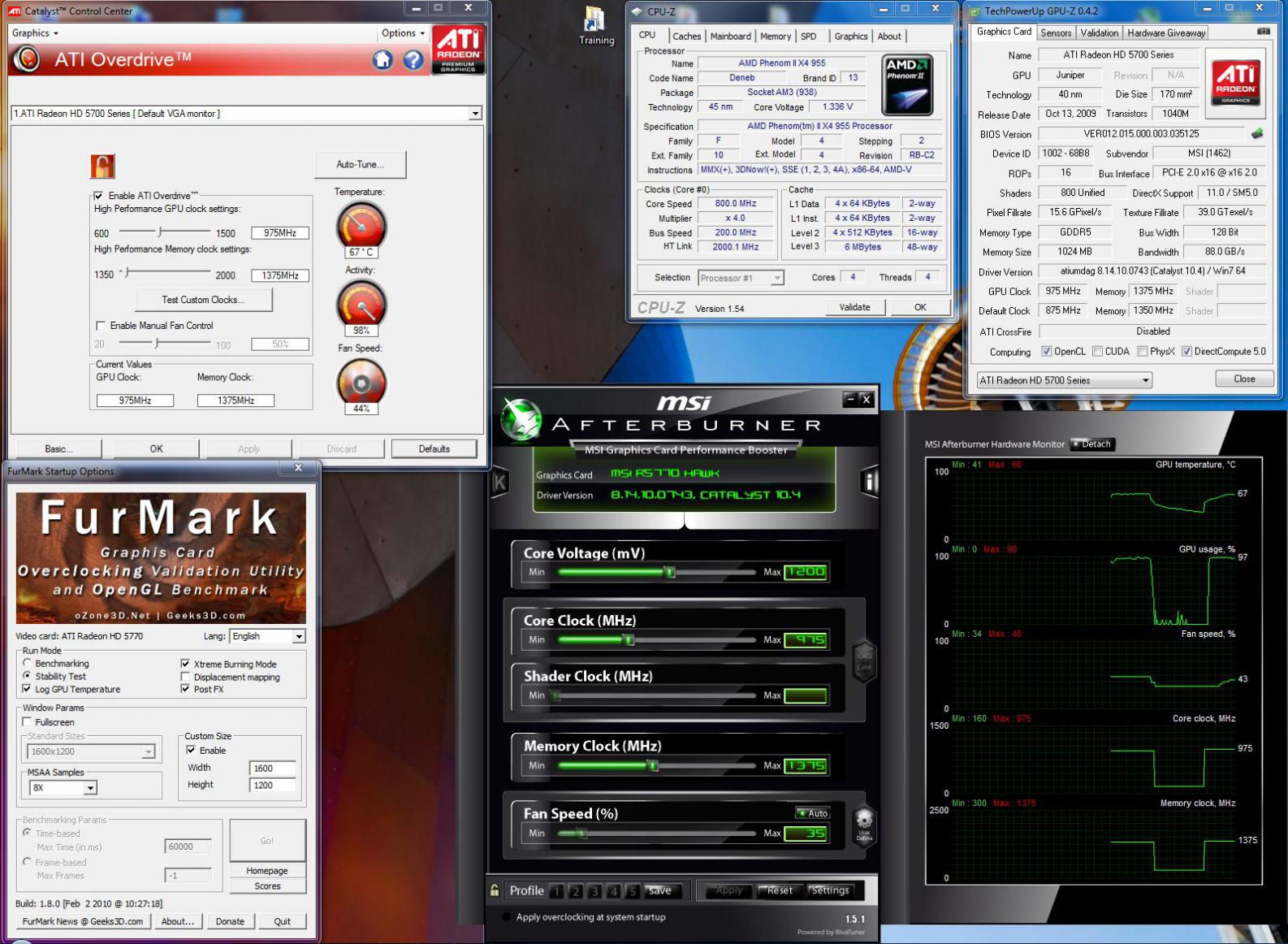
Task: Click Detach in Afterburner Hardware Monitor
Action: 1091,444
